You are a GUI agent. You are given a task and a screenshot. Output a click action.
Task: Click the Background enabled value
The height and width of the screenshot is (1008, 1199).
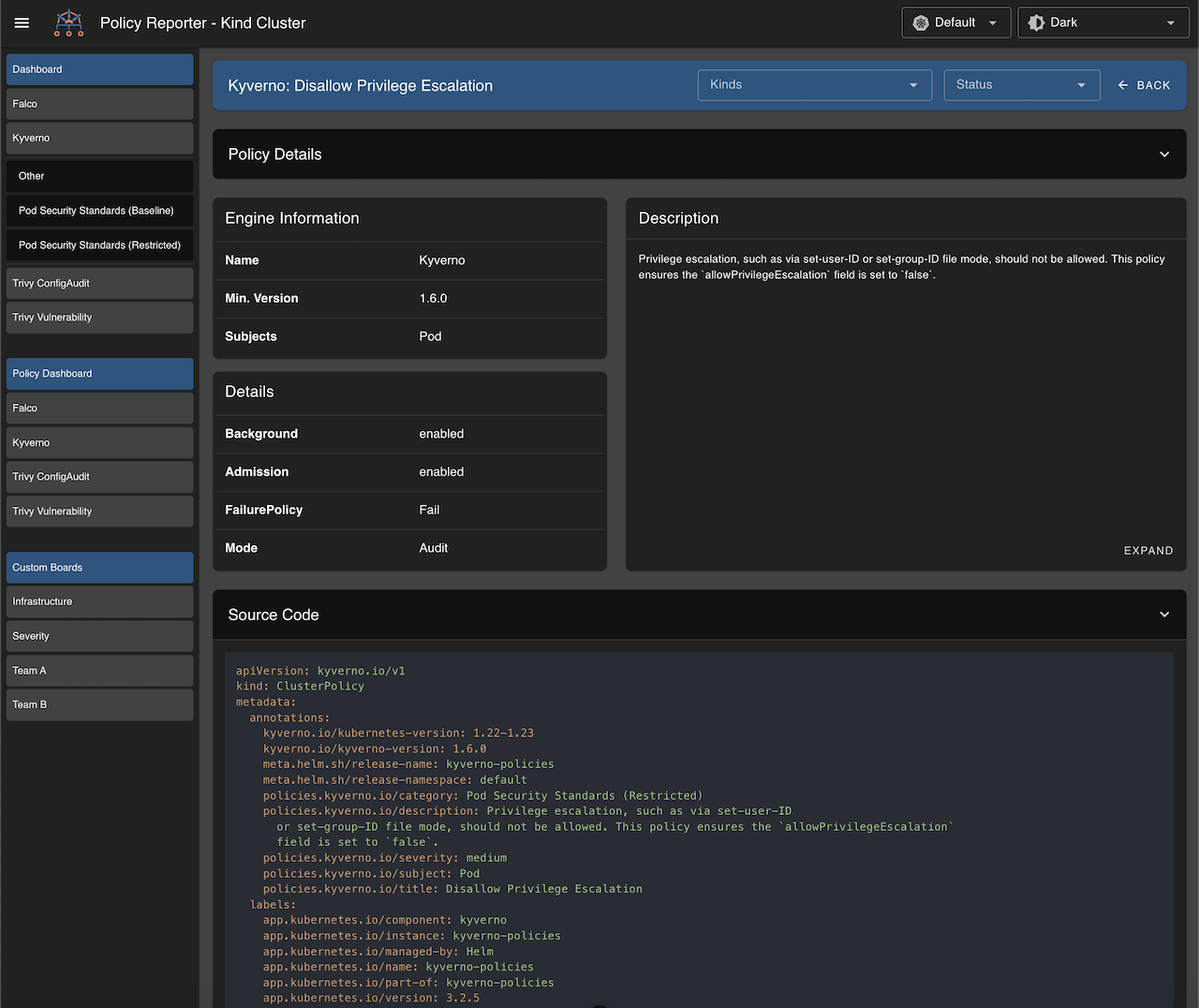point(441,434)
